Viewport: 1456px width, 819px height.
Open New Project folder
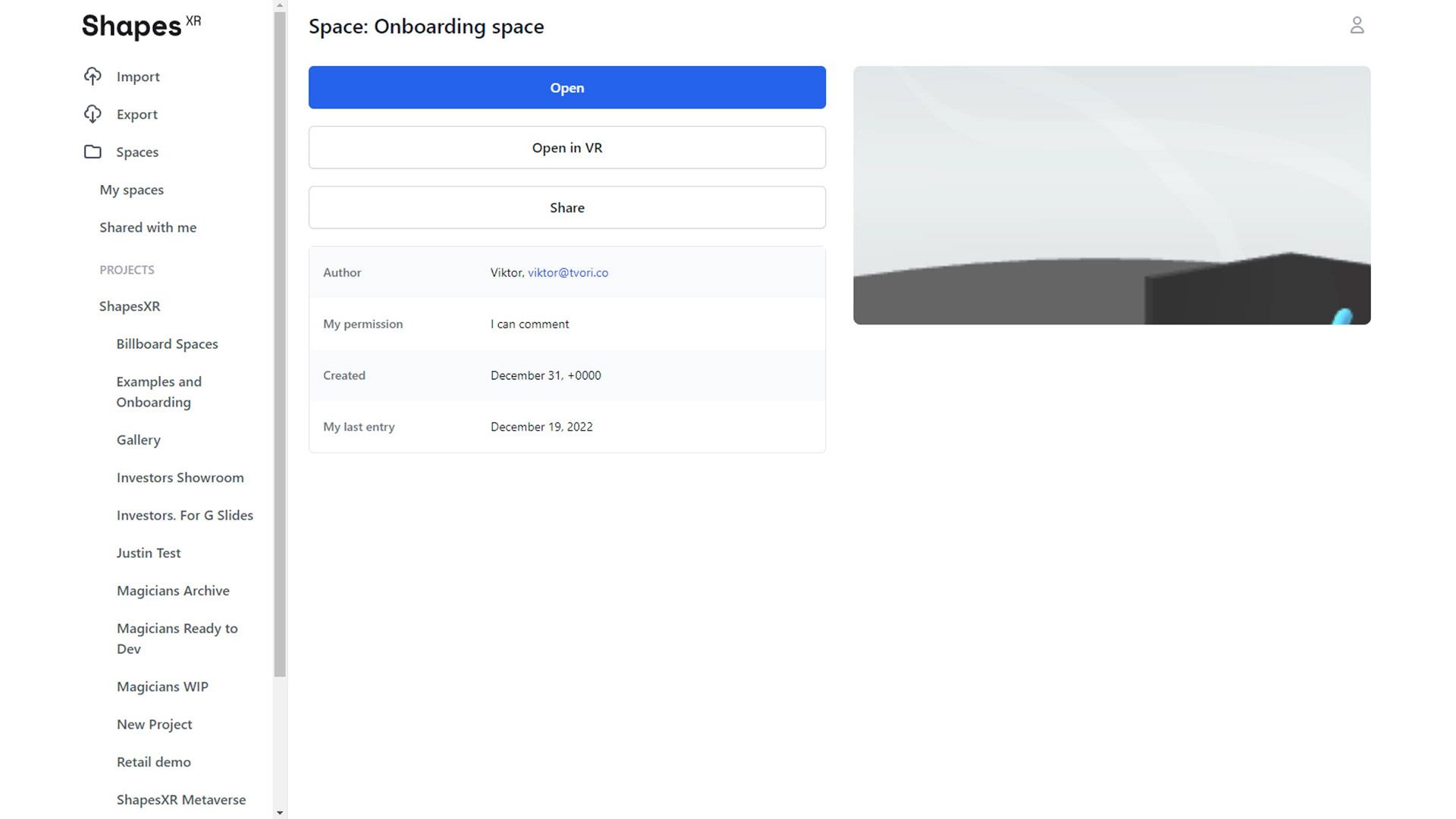pyautogui.click(x=155, y=724)
